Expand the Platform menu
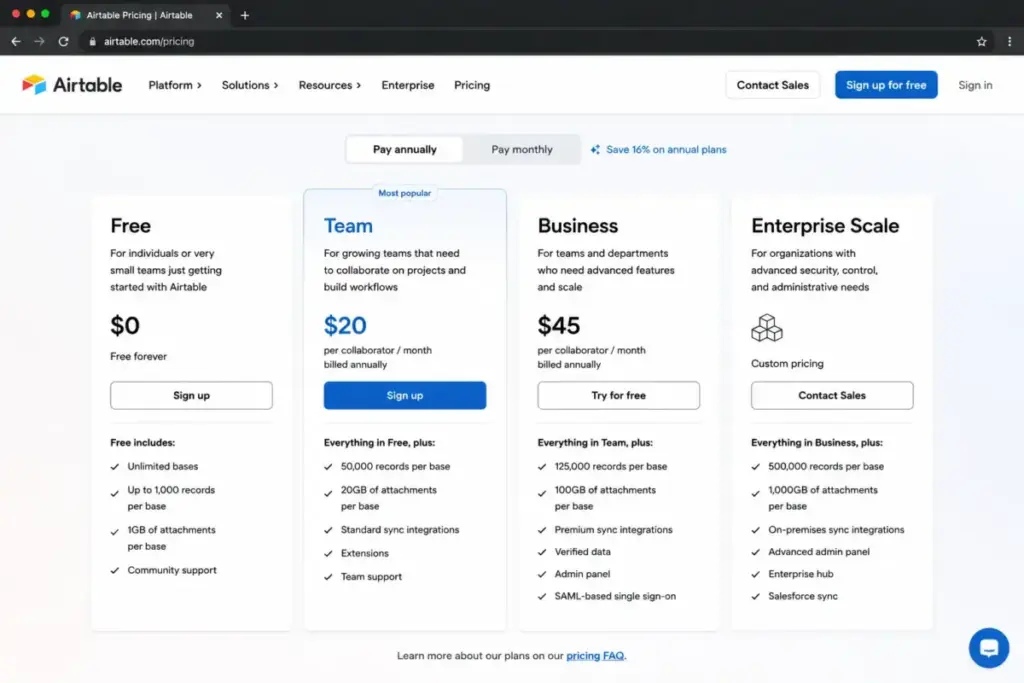 pyautogui.click(x=175, y=85)
